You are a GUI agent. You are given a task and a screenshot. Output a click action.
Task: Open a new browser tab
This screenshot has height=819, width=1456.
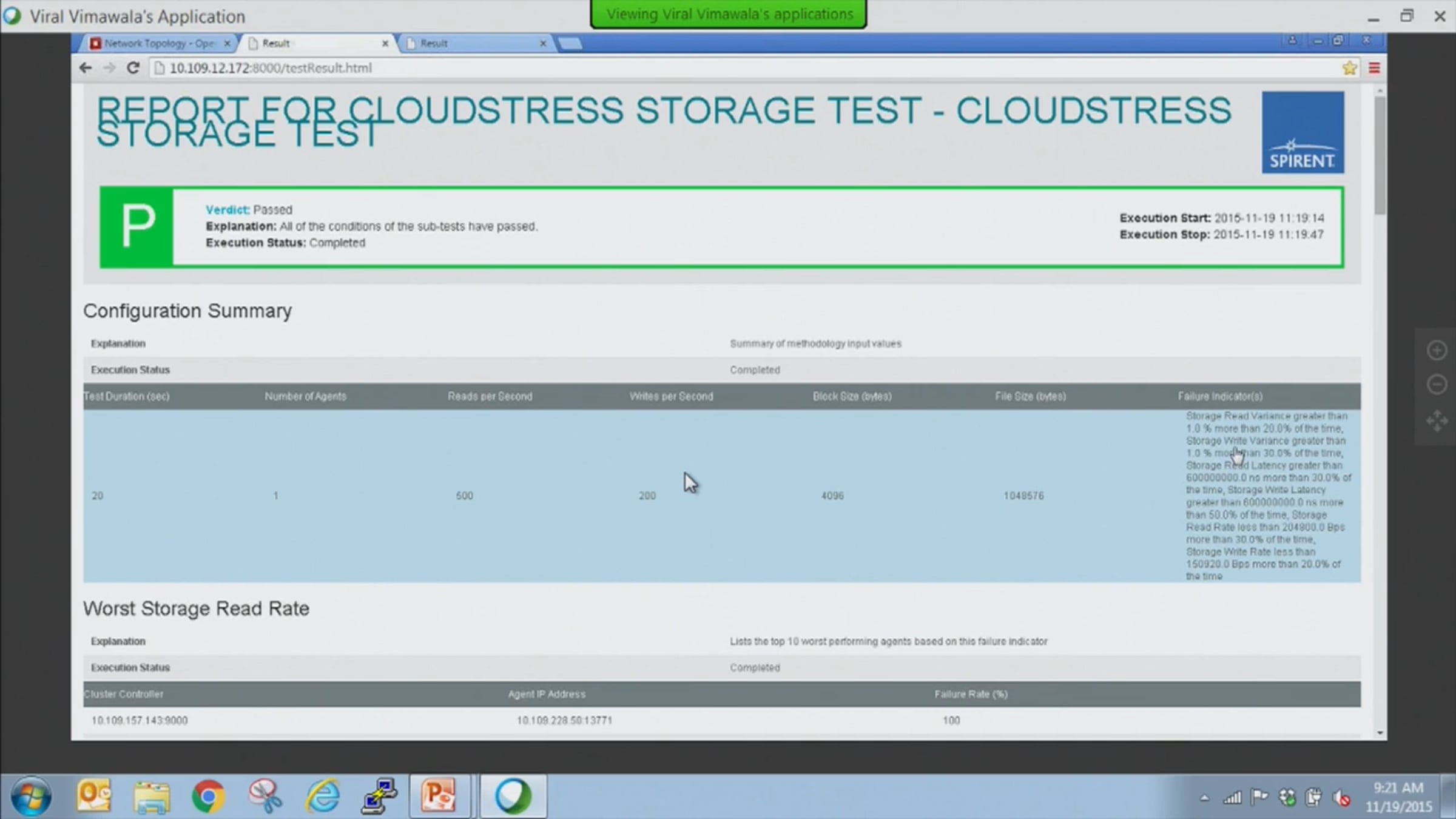(x=570, y=43)
